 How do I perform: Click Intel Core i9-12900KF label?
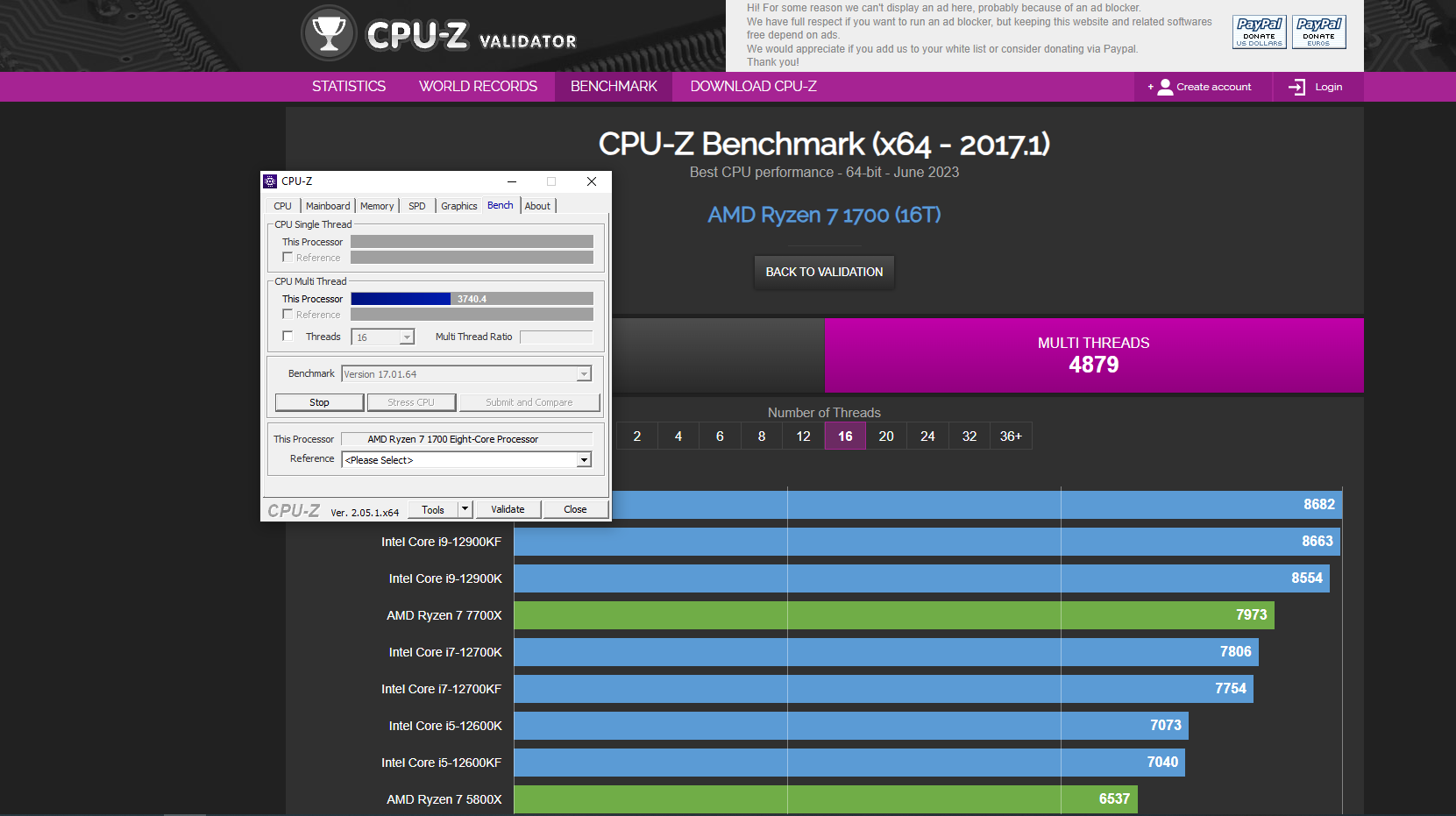click(x=442, y=542)
